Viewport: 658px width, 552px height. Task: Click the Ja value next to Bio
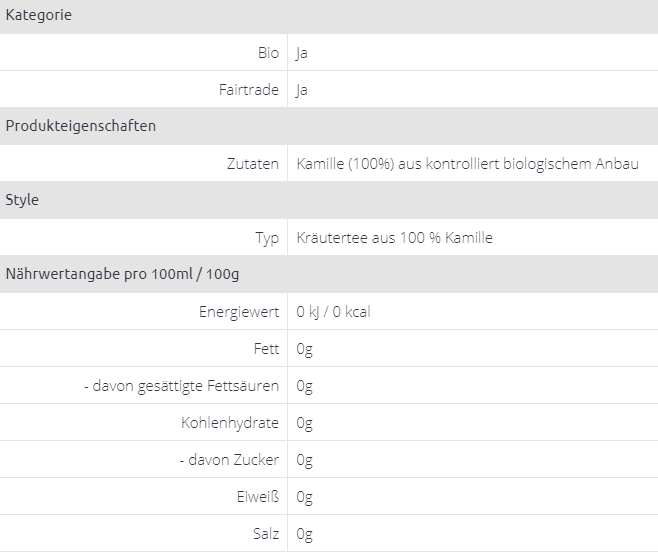point(302,52)
